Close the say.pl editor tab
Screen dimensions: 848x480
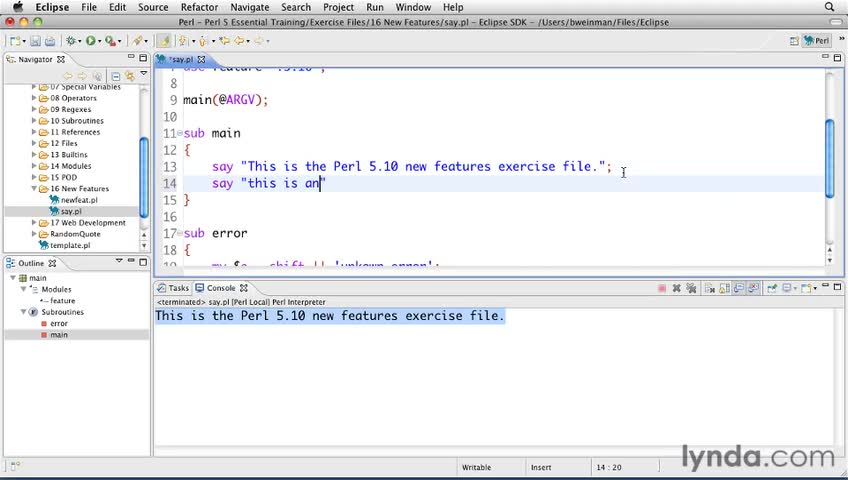201,59
